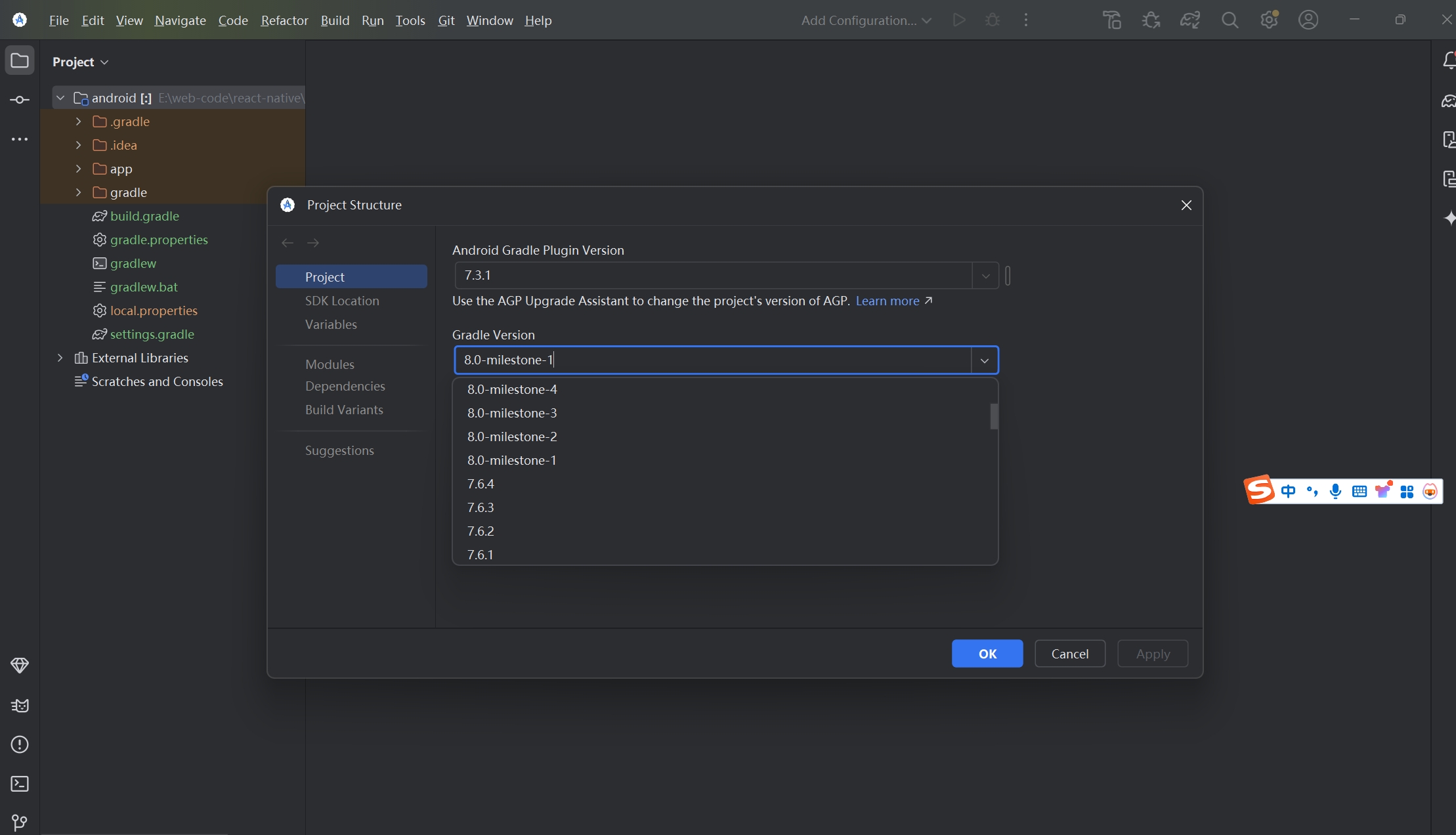
Task: Choose 8.0-milestone-2 from the list
Action: (x=725, y=437)
